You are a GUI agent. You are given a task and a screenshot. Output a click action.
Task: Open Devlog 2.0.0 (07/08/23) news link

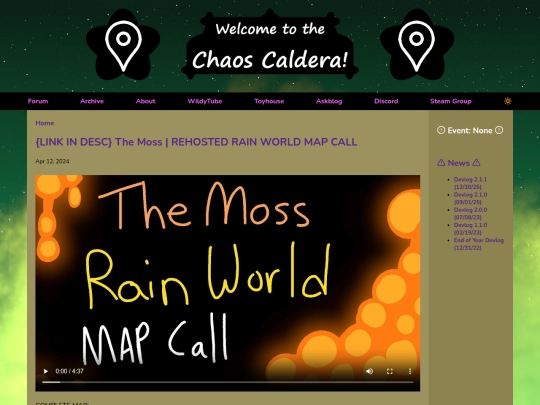click(470, 214)
